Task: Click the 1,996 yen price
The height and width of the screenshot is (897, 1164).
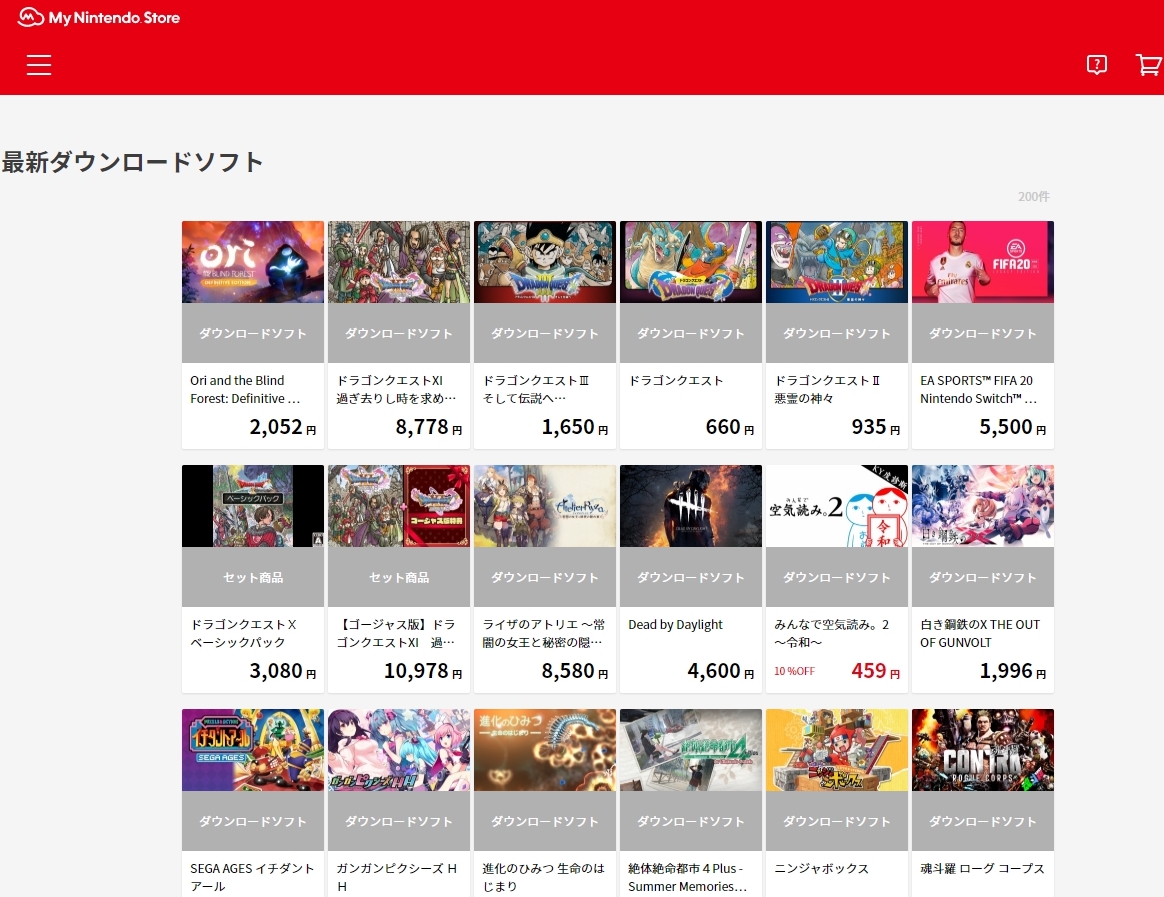Action: 1013,671
